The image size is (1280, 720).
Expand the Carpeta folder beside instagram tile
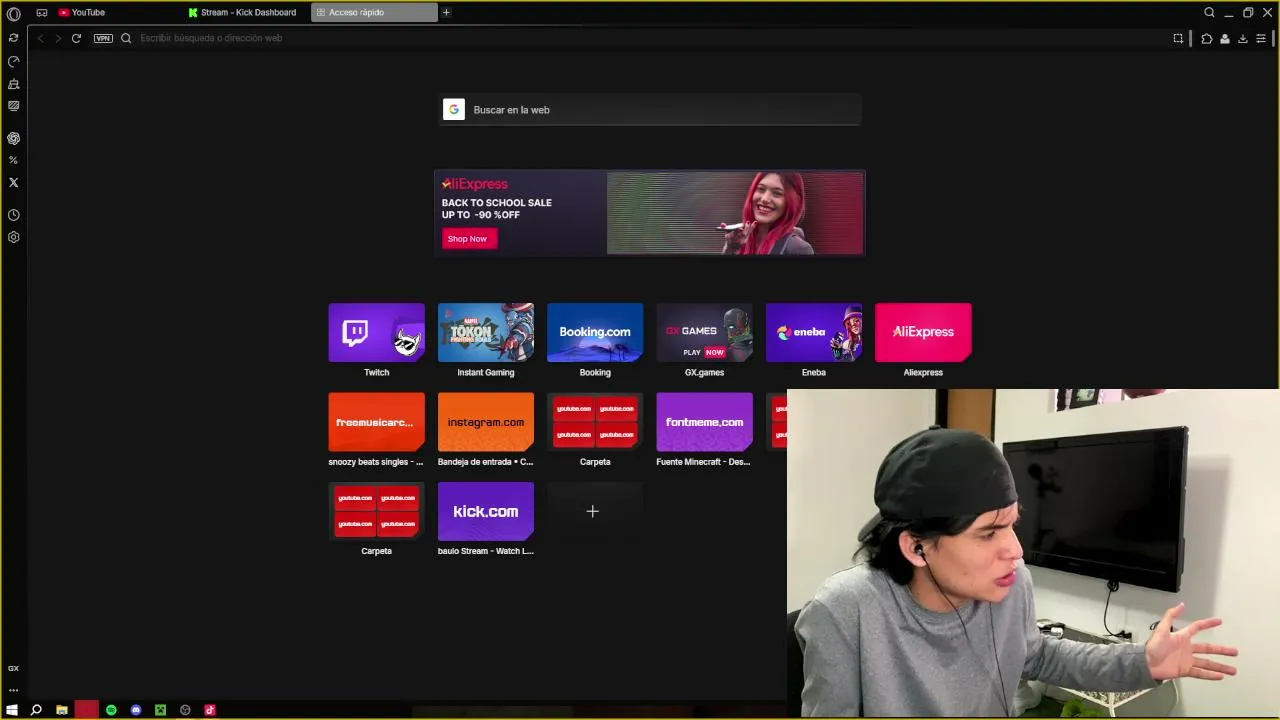point(595,422)
